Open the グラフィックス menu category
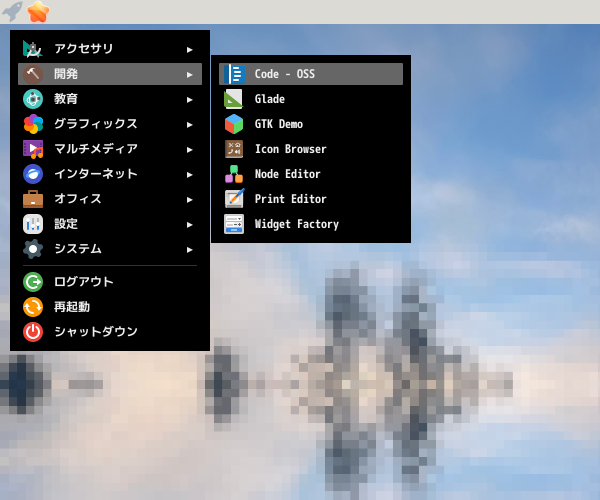 pos(110,124)
